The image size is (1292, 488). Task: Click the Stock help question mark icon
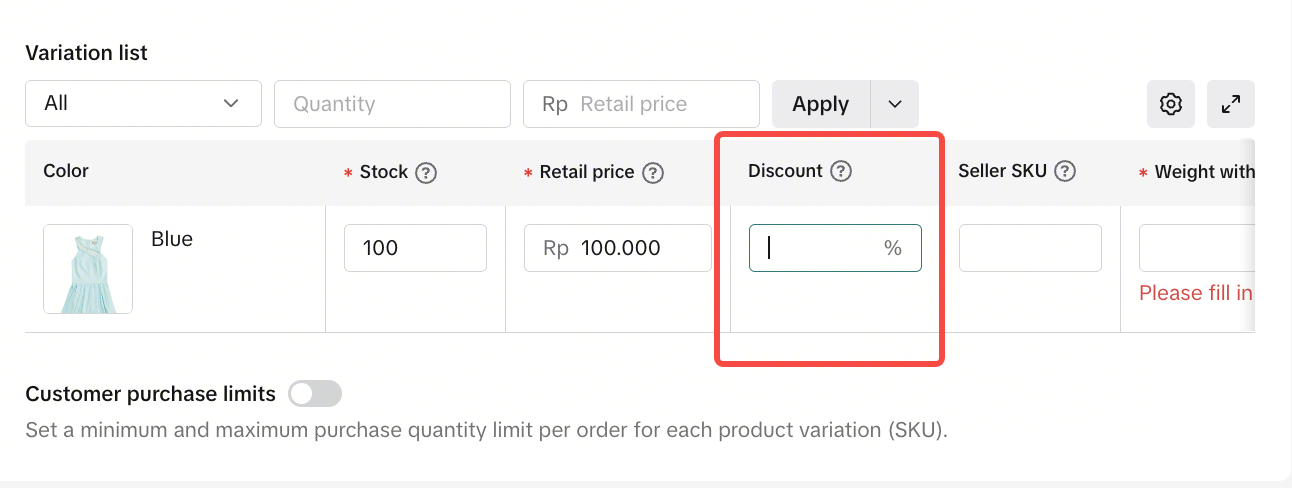[x=426, y=173]
